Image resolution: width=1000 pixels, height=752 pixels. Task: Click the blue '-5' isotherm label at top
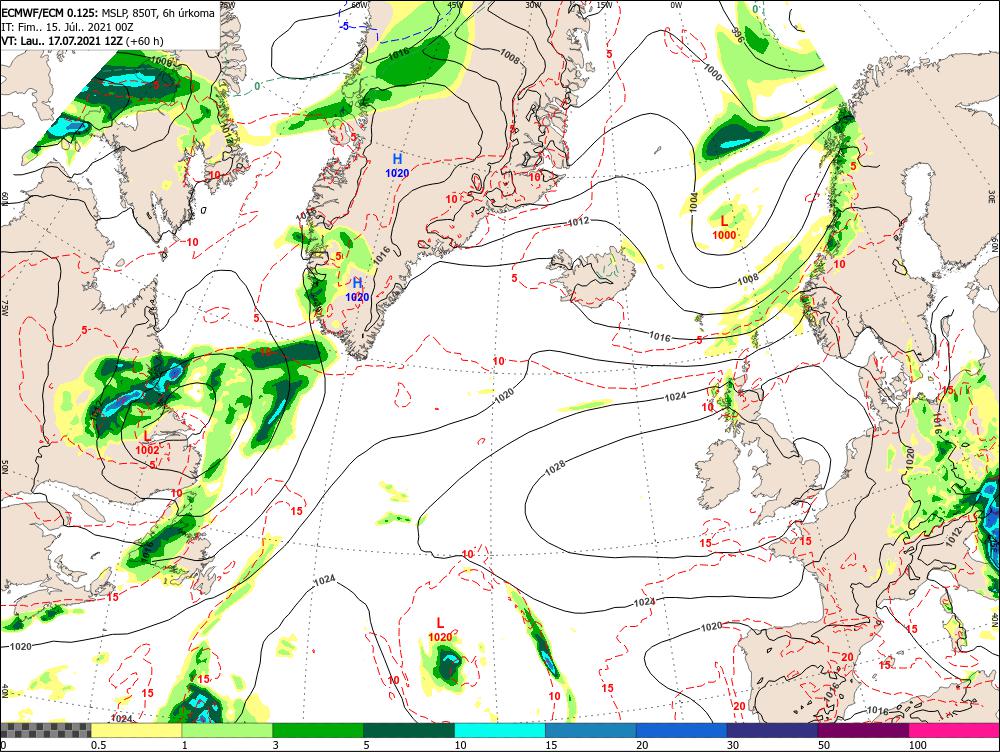tap(345, 26)
